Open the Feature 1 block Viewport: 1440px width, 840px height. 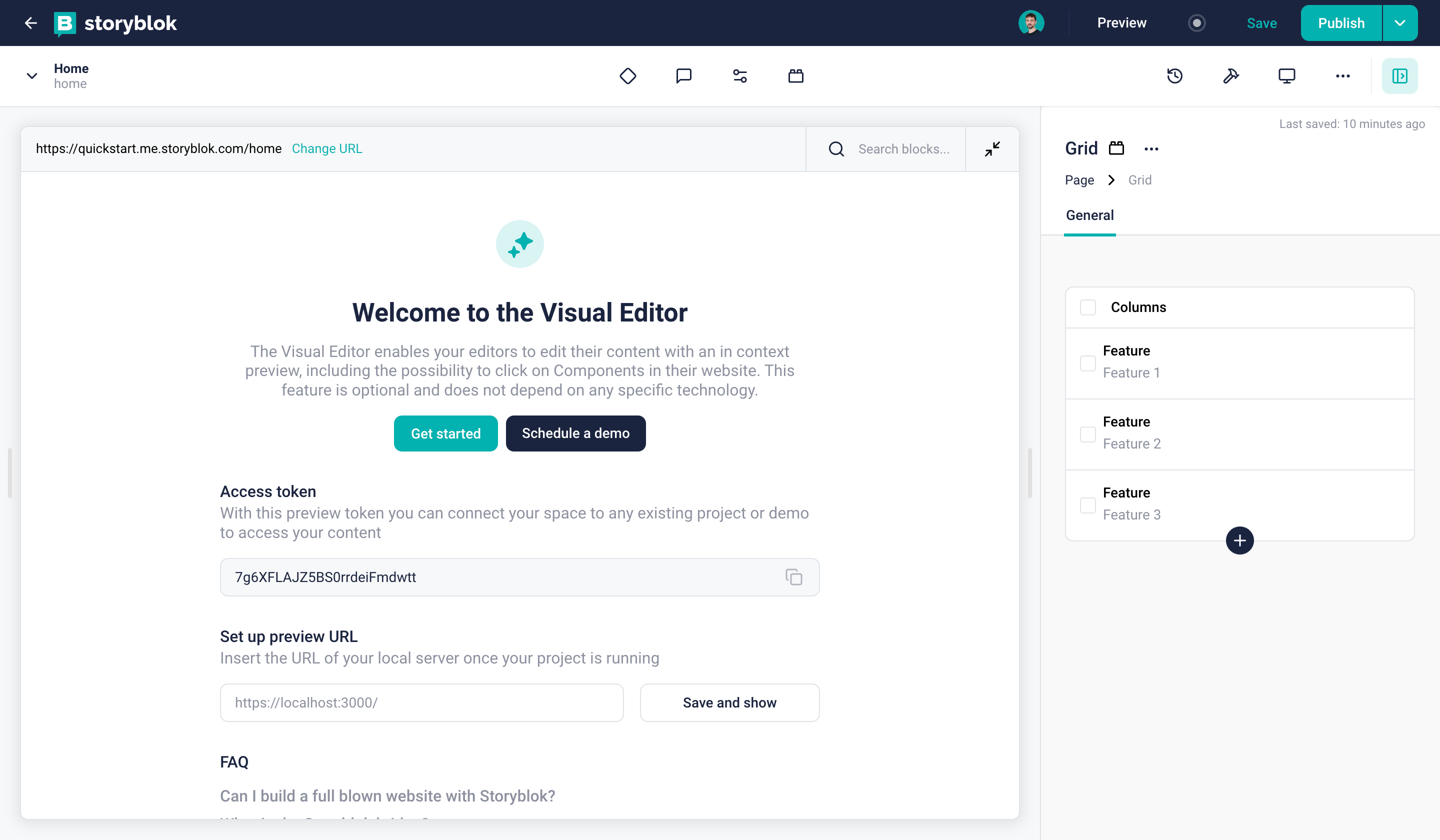click(1239, 363)
